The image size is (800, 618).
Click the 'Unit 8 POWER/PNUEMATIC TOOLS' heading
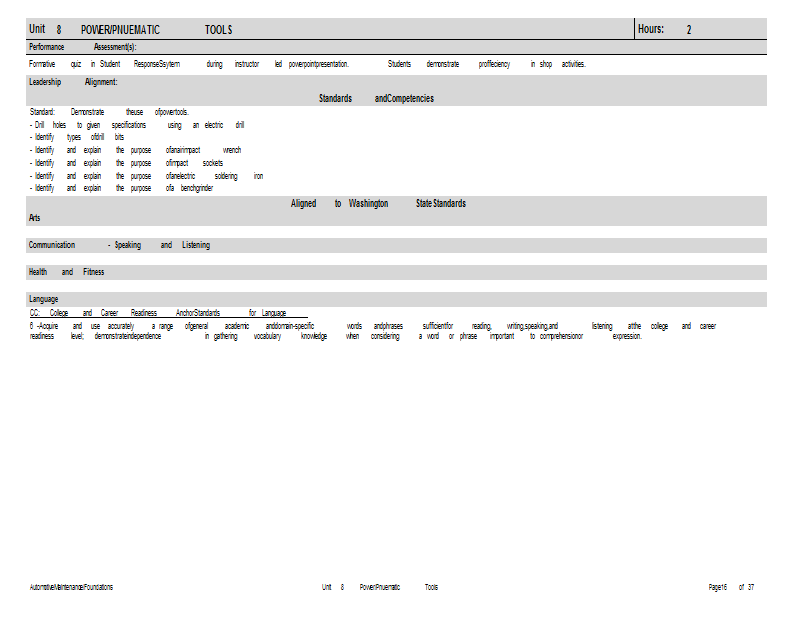tap(131, 30)
